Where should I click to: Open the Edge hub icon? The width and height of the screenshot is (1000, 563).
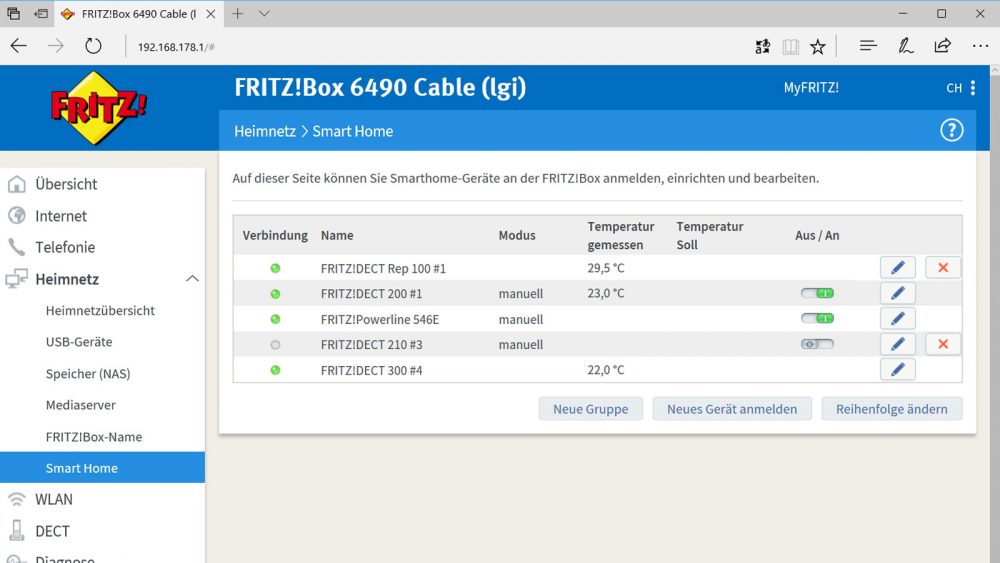(868, 46)
